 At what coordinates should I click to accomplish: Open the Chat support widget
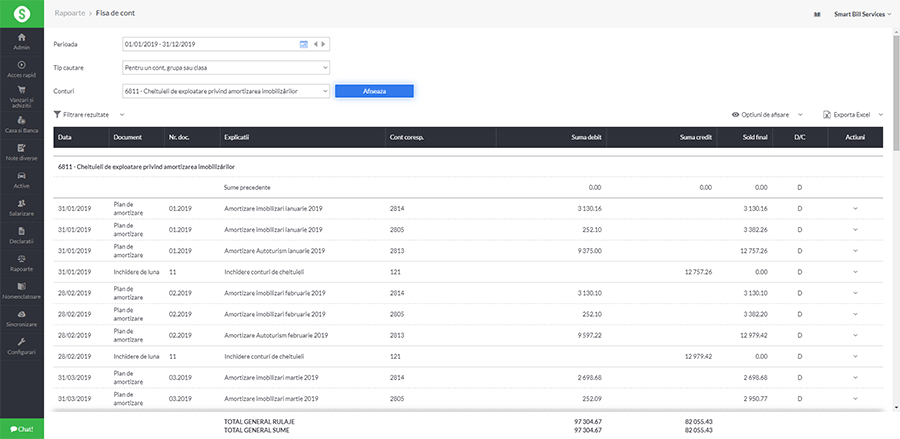tap(21, 429)
